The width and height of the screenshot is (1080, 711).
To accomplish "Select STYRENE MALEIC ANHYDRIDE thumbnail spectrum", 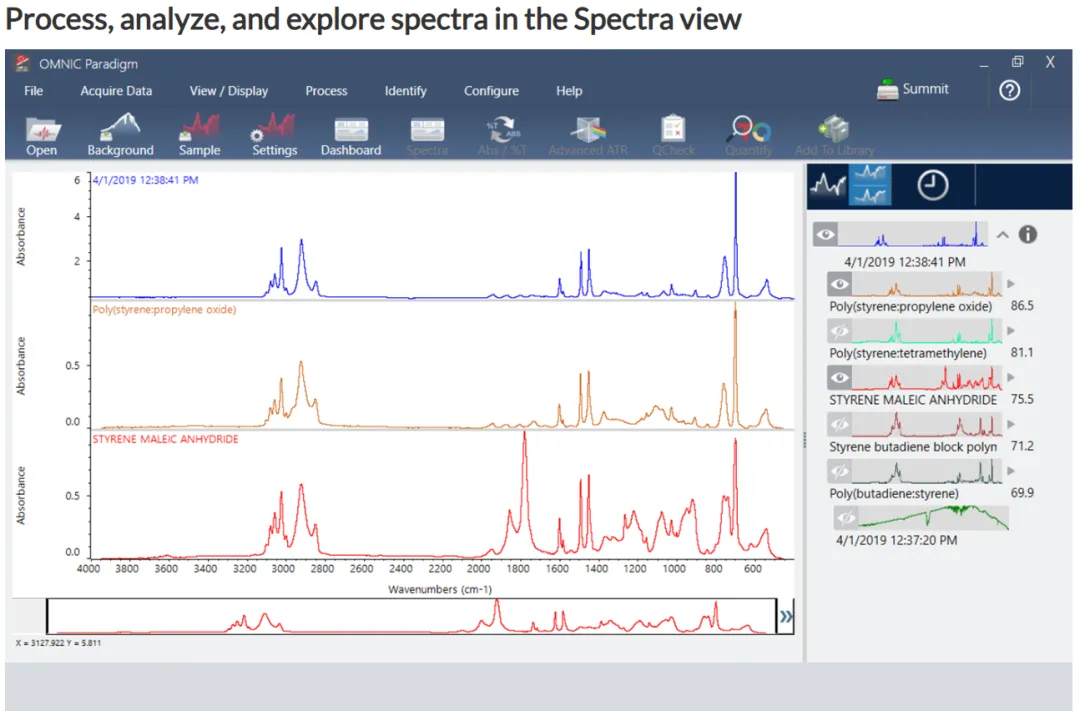I will coord(927,378).
